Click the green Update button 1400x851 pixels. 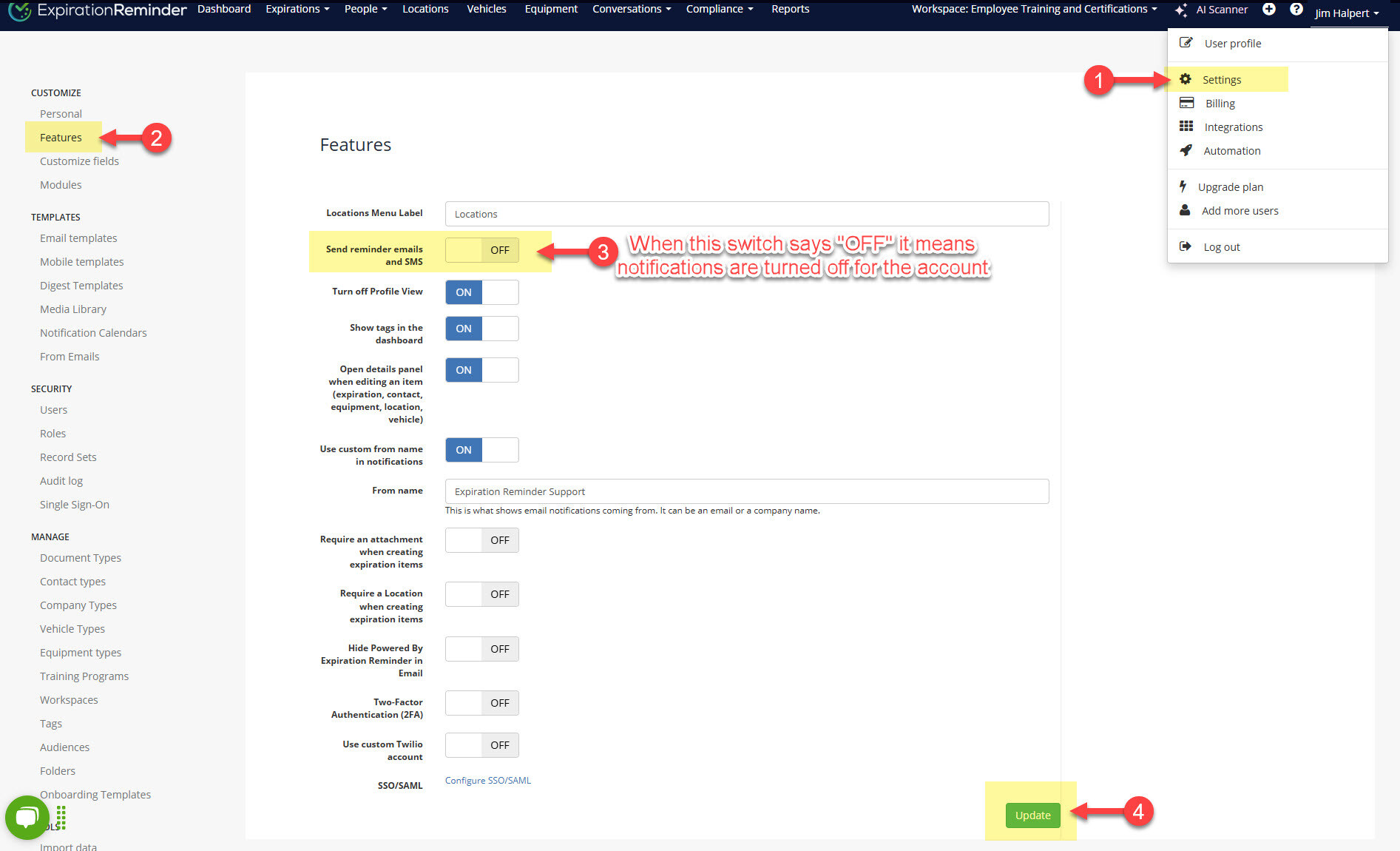(1032, 815)
